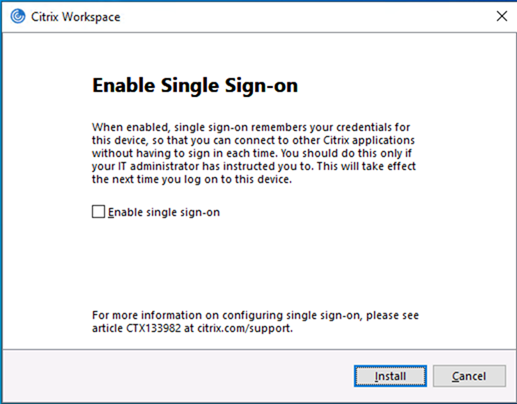Tick the Enable single sign-on checkbox

point(98,212)
